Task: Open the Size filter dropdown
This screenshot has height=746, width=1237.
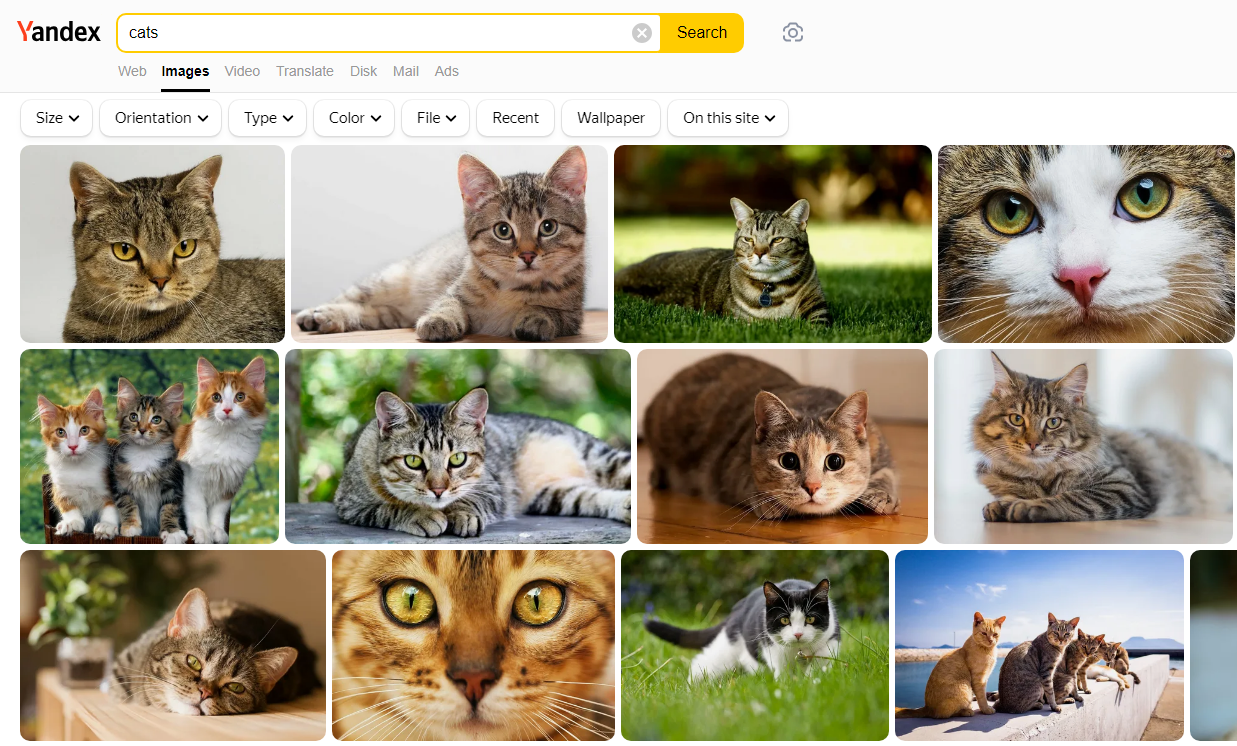Action: 56,118
